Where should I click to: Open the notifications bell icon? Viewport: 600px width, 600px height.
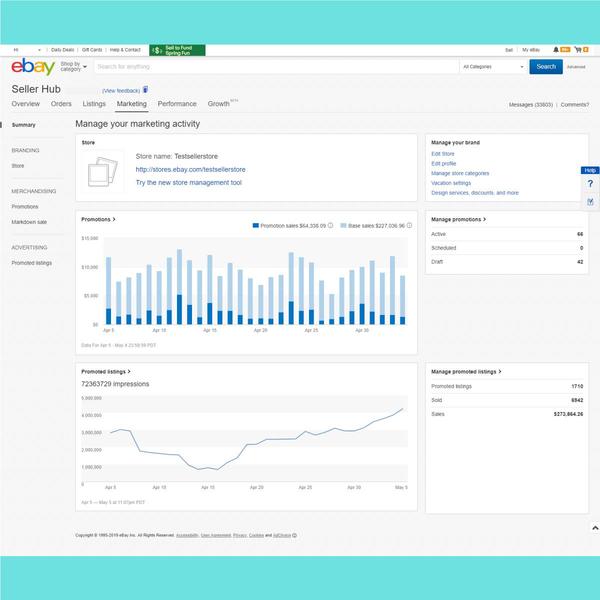click(556, 50)
